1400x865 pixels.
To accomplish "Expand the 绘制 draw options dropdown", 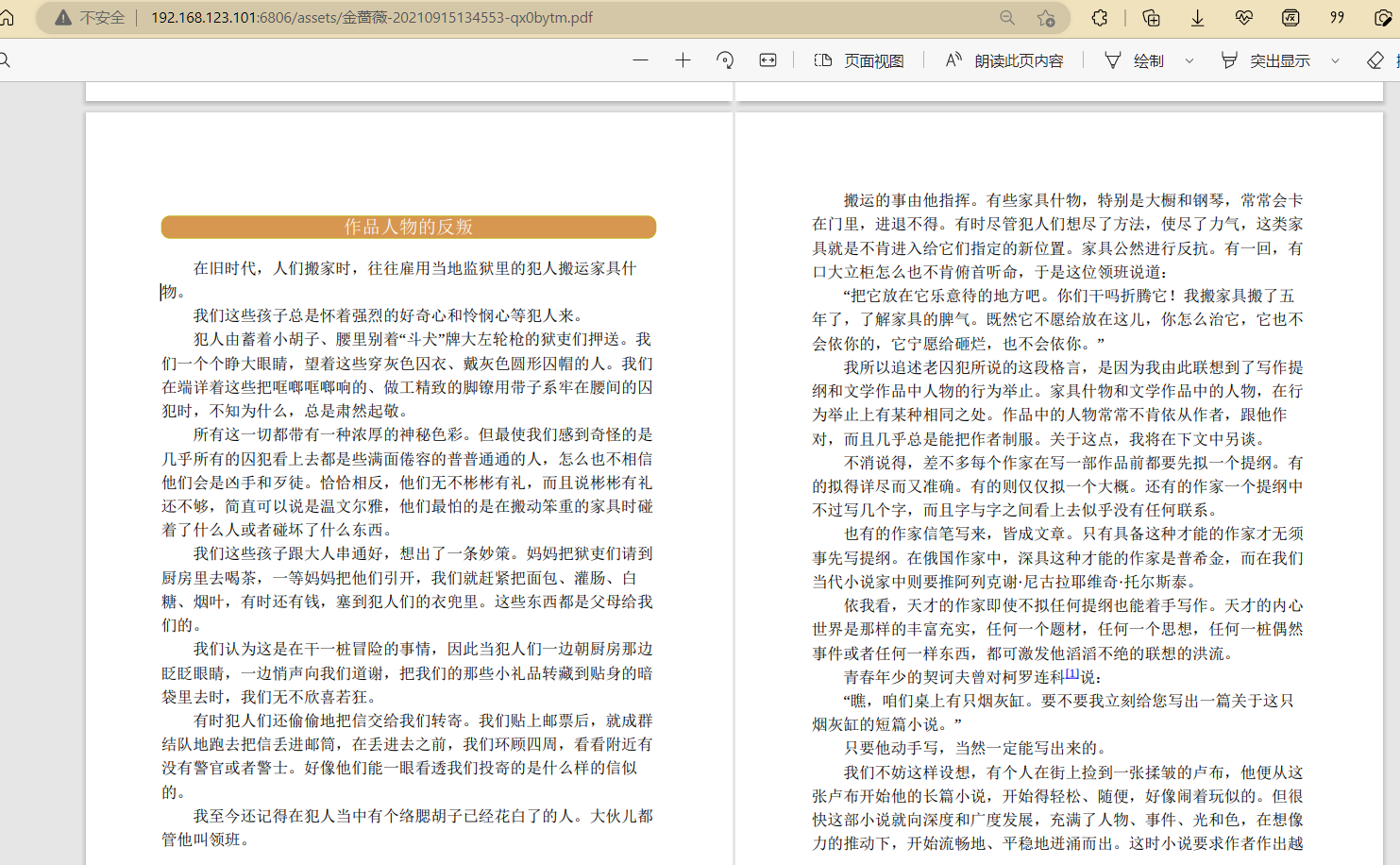I will (x=1189, y=60).
